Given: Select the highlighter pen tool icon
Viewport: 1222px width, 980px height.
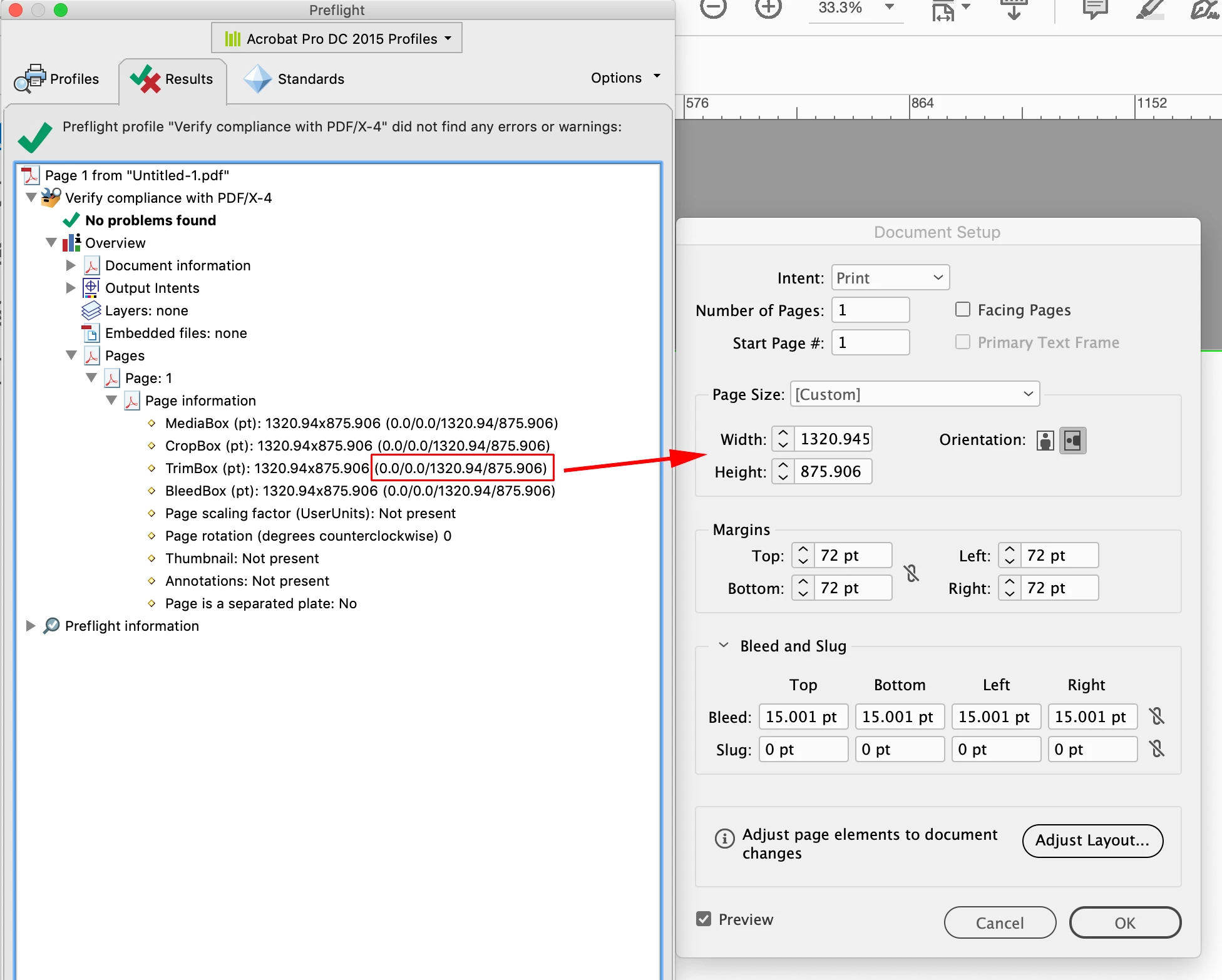Looking at the screenshot, I should (1149, 9).
